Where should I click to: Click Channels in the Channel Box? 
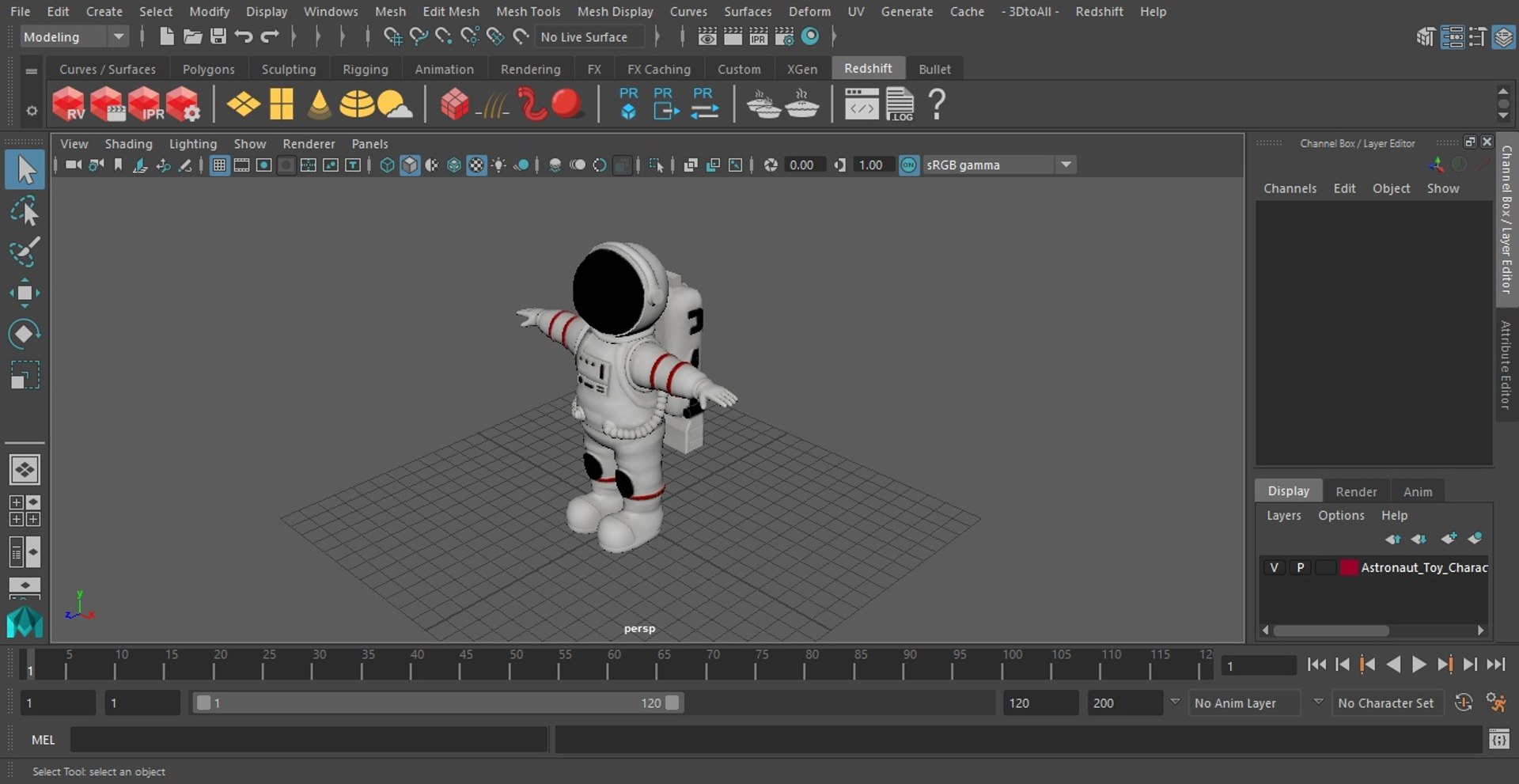pos(1290,188)
